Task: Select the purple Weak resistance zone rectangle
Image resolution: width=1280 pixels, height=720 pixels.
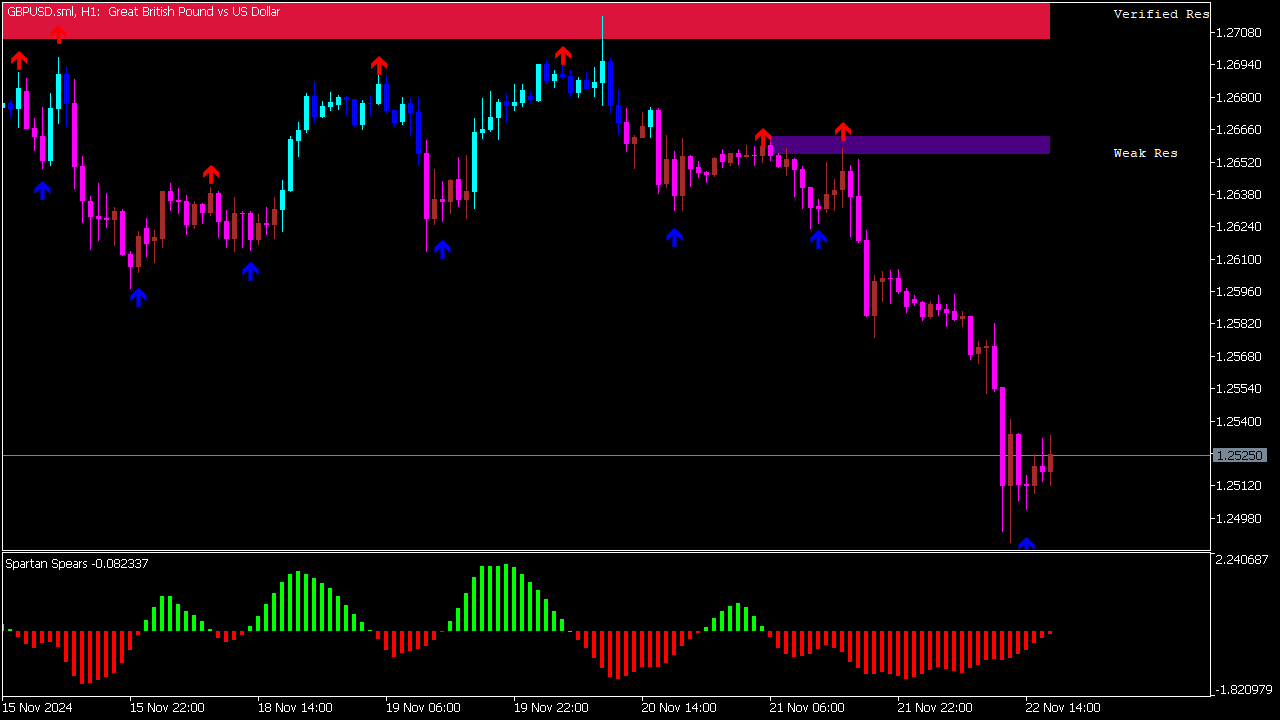Action: [x=910, y=145]
